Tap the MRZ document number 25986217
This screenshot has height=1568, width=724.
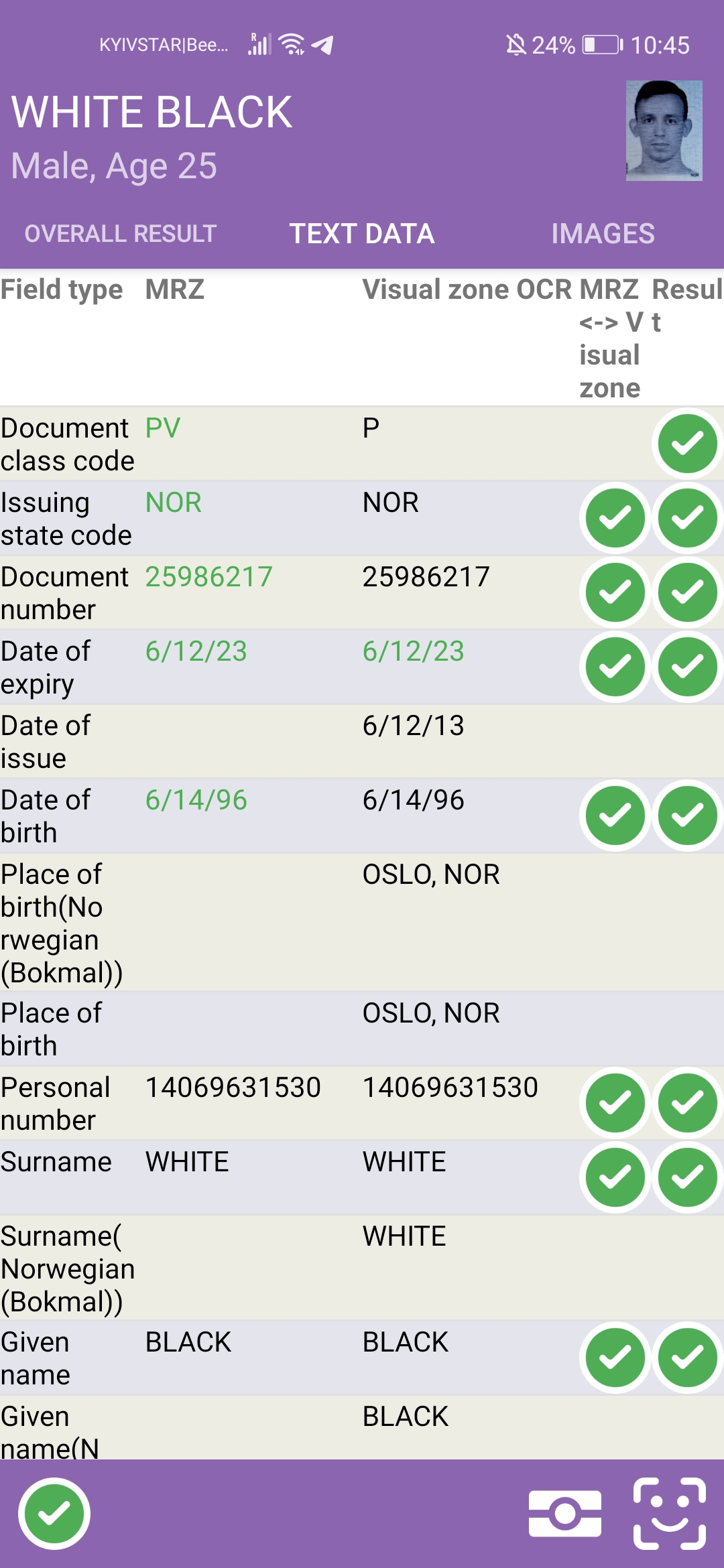tap(209, 577)
